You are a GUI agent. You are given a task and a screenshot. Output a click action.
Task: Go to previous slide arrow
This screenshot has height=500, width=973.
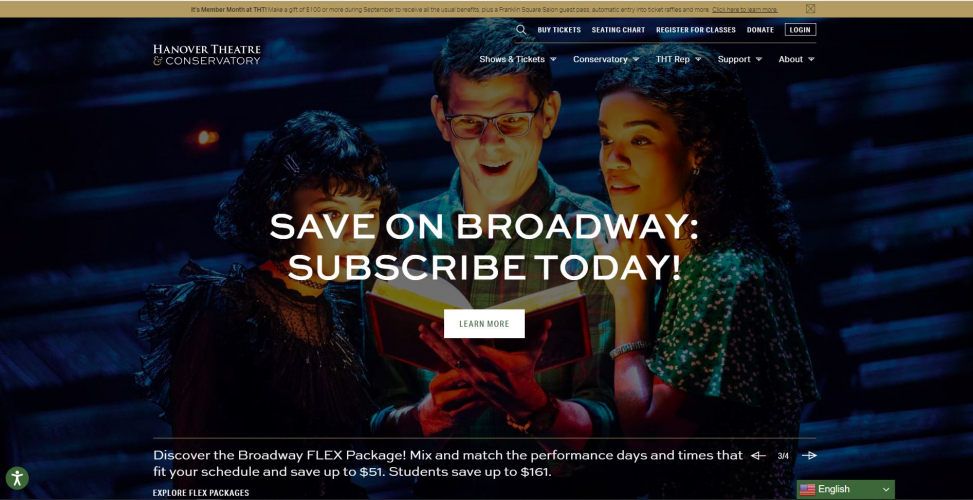pos(758,456)
